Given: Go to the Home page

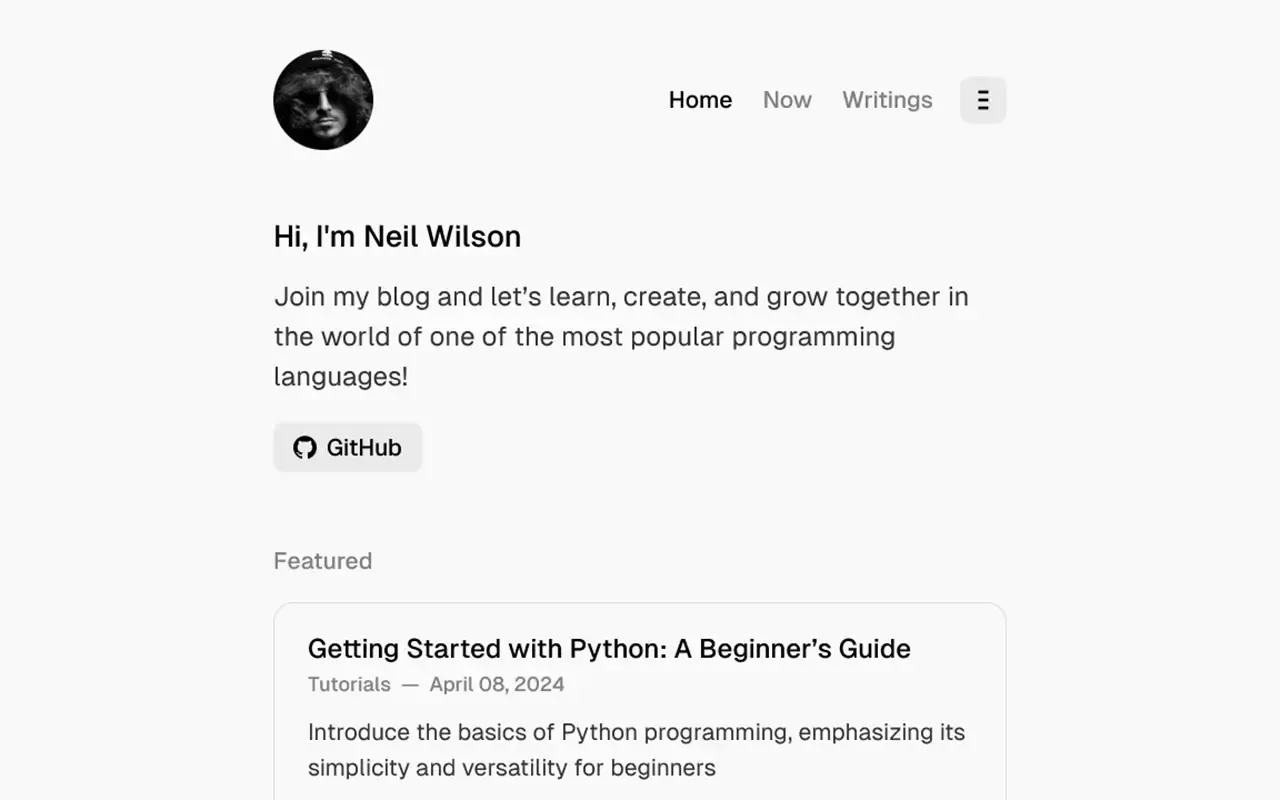Looking at the screenshot, I should [700, 100].
